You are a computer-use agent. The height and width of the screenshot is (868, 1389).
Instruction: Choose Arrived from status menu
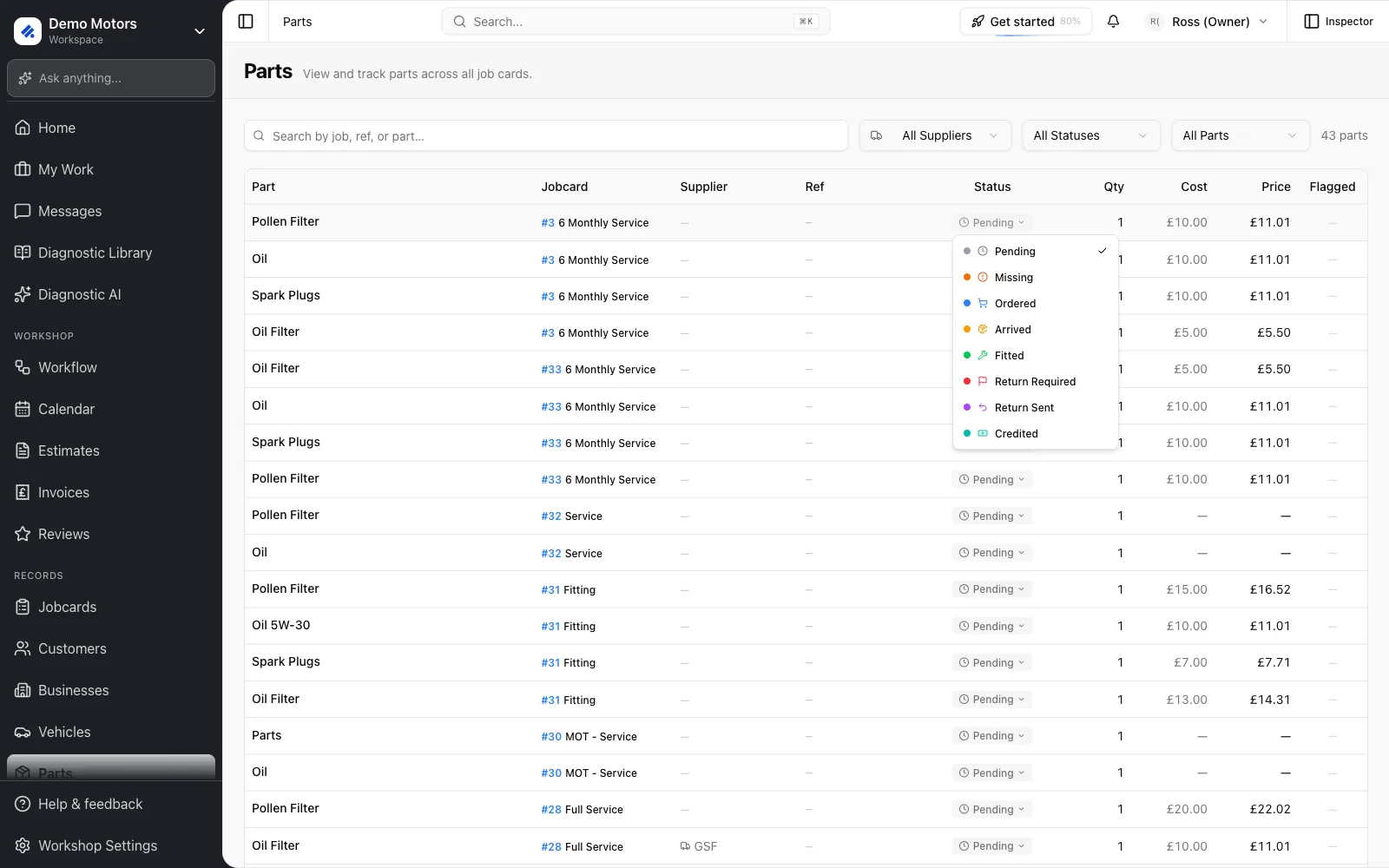coord(1035,330)
